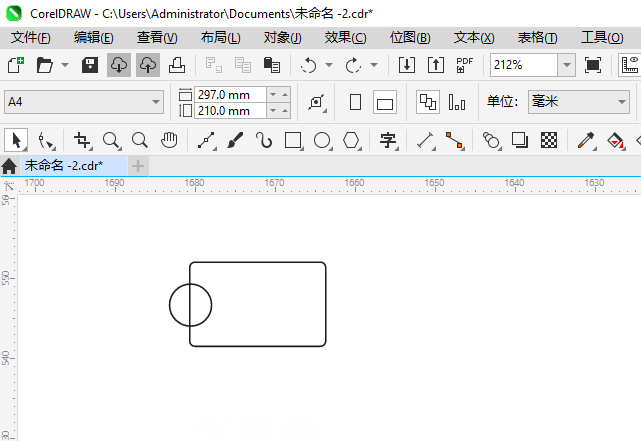Screen dimensions: 641x441
Task: Select the Shape node-edit tool
Action: 46,141
